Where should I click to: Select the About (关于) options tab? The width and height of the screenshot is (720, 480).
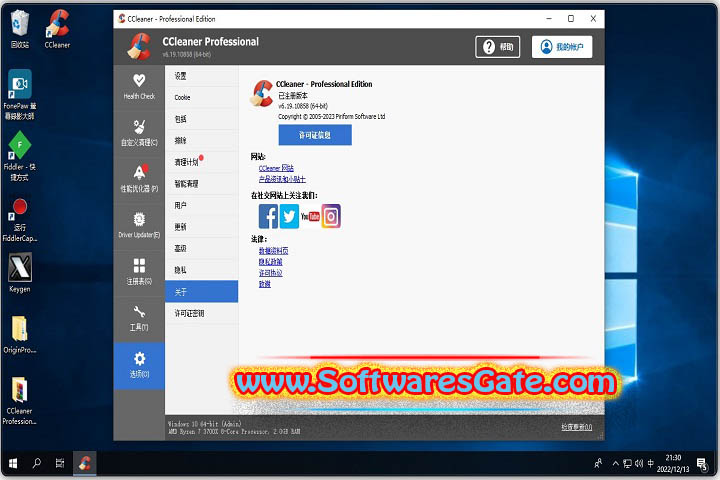point(202,292)
